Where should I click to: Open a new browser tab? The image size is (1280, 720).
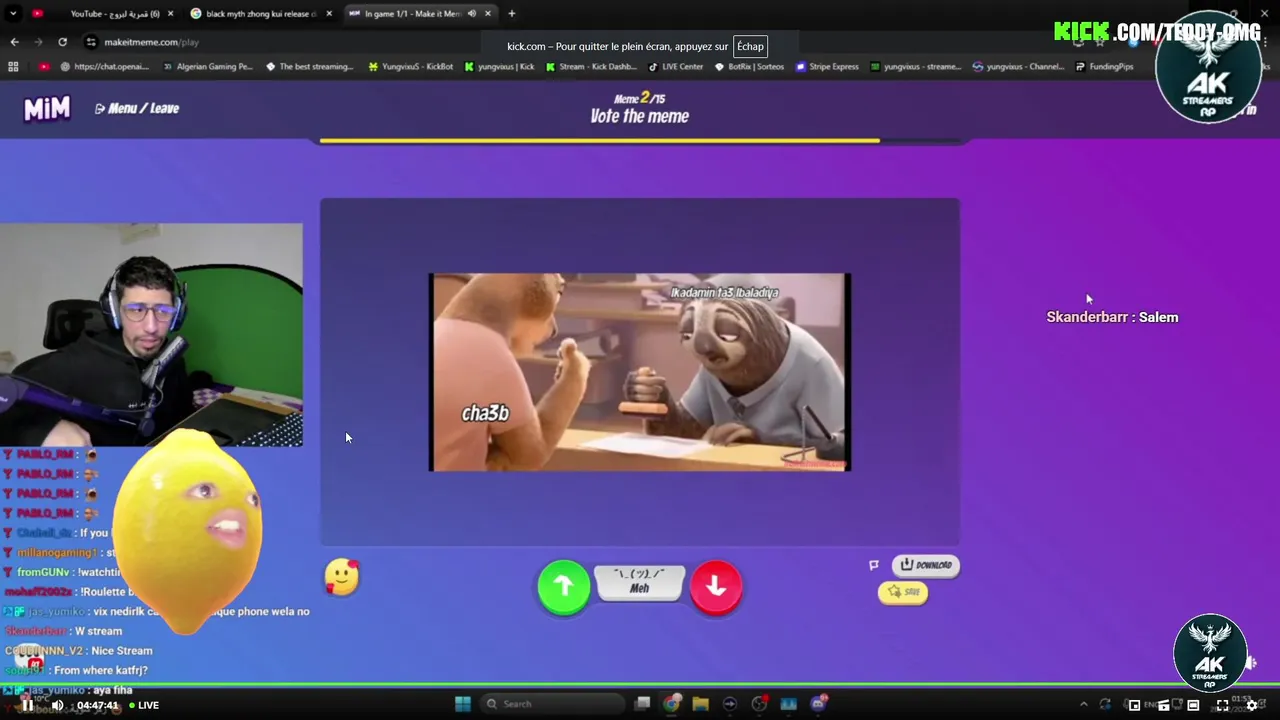click(x=511, y=14)
